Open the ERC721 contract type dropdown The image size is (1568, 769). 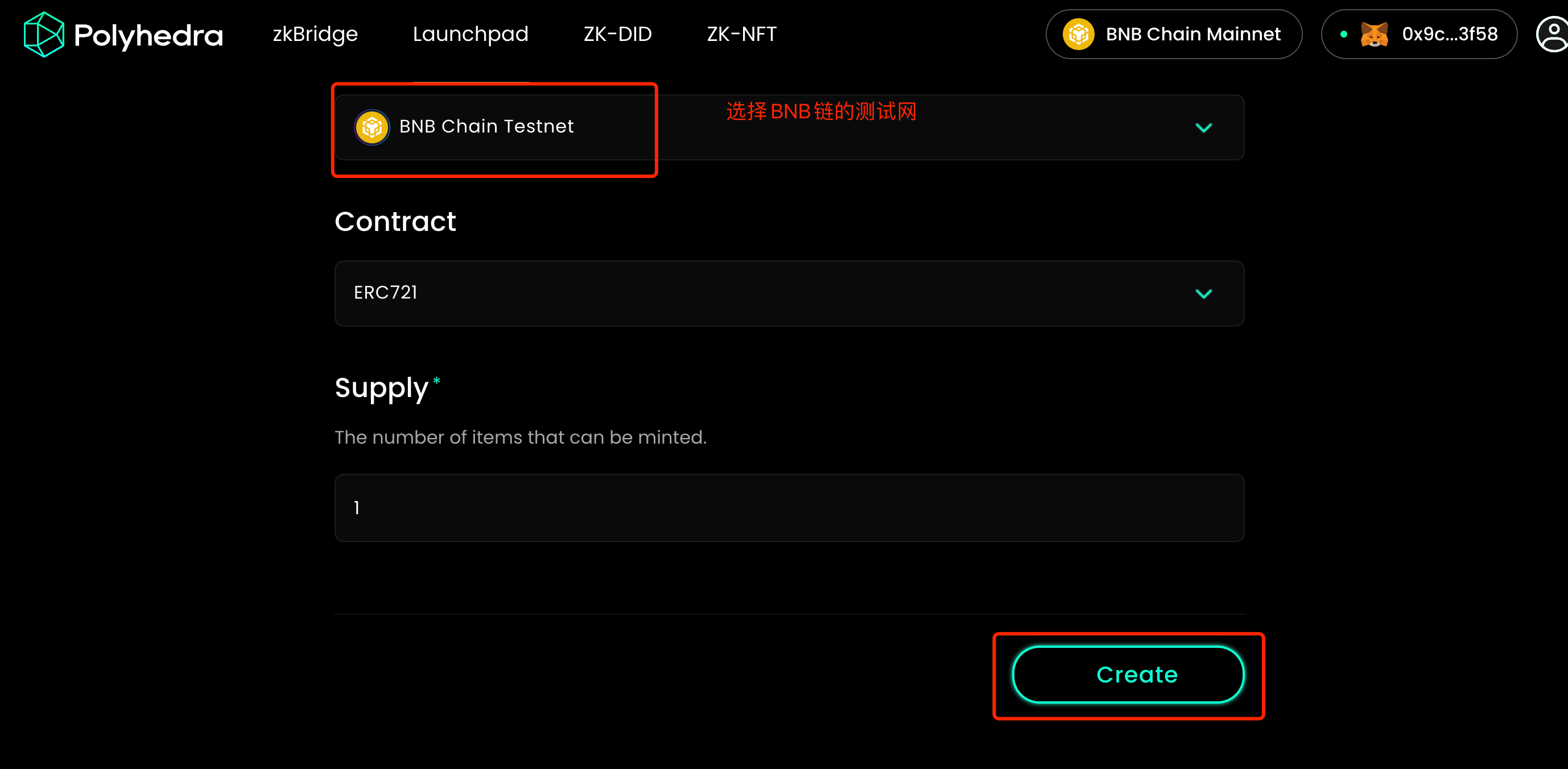[x=789, y=294]
